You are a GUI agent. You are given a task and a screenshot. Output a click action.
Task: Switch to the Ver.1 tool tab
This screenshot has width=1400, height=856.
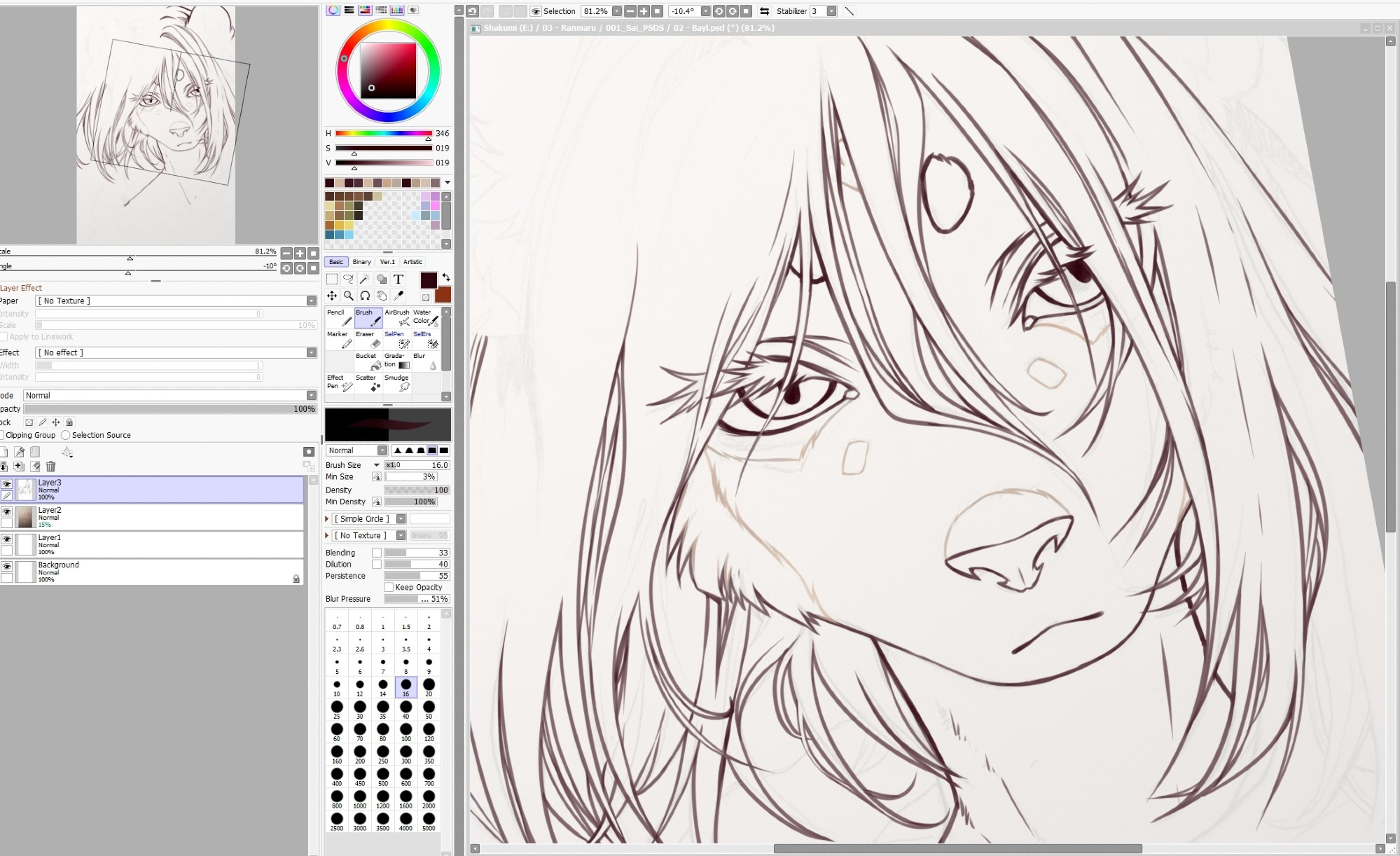[x=387, y=261]
